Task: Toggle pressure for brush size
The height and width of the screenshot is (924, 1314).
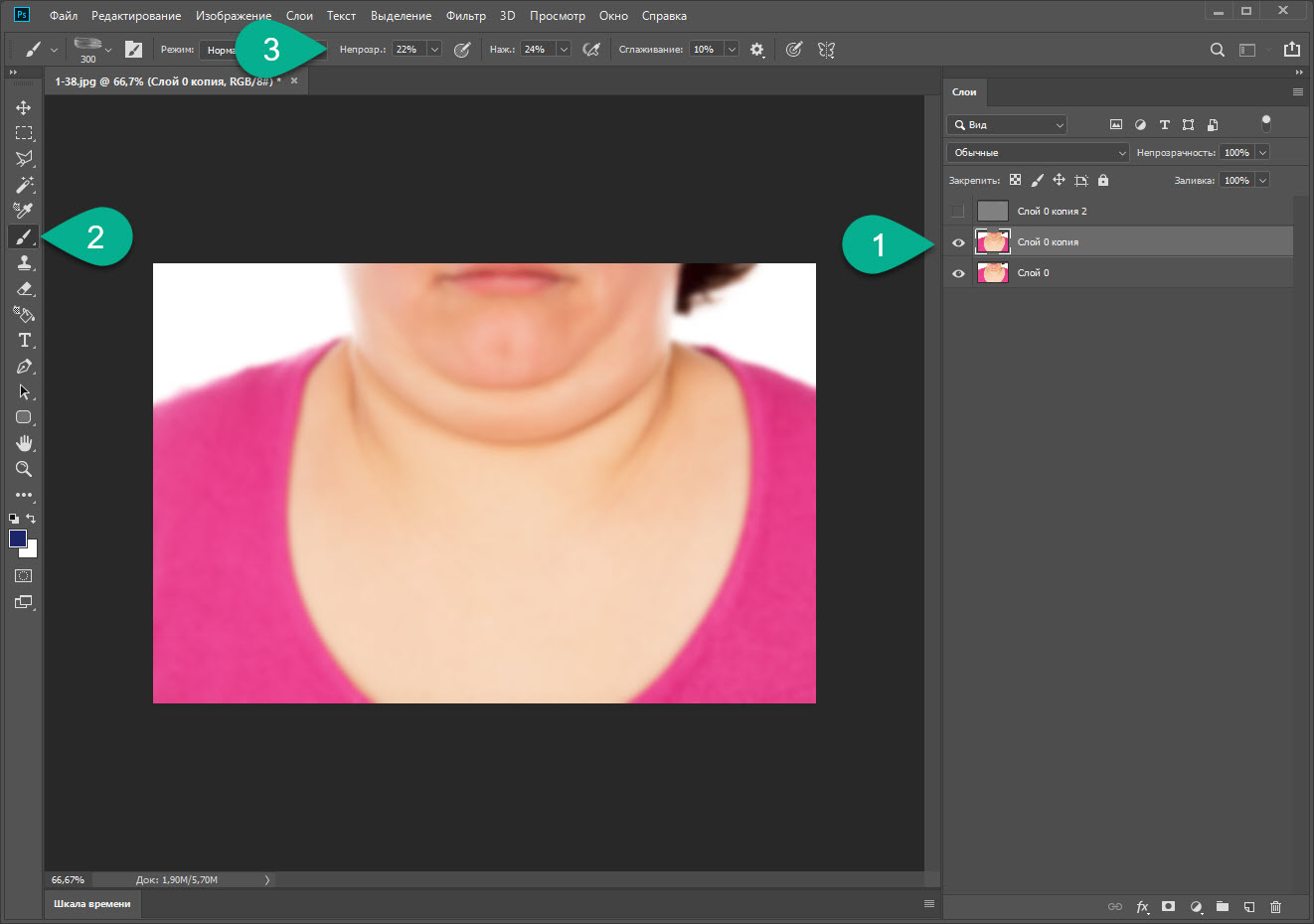Action: 793,49
